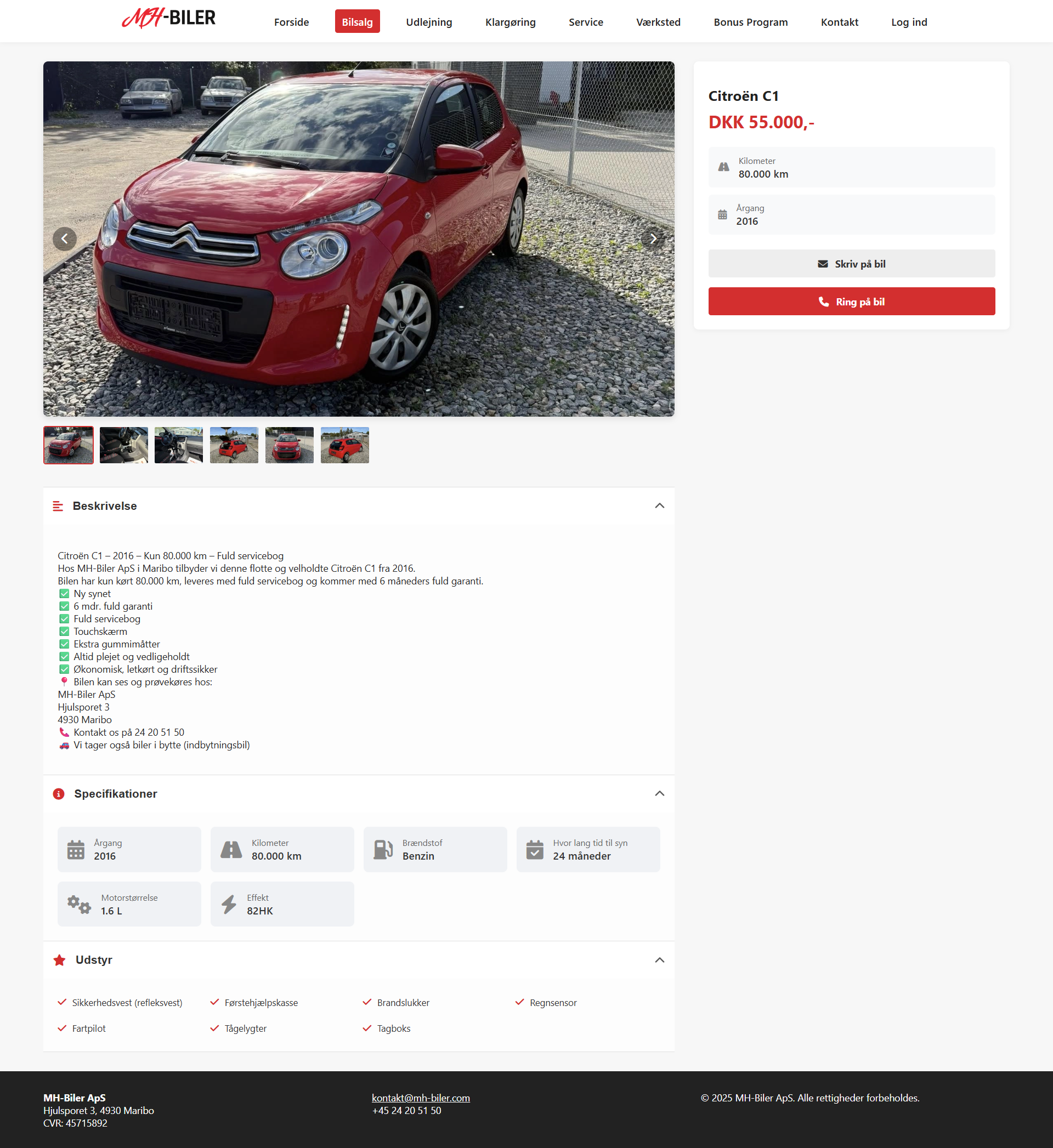This screenshot has height=1148, width=1053.
Task: Click the green checkmark beside Touchskærm
Action: coord(64,632)
